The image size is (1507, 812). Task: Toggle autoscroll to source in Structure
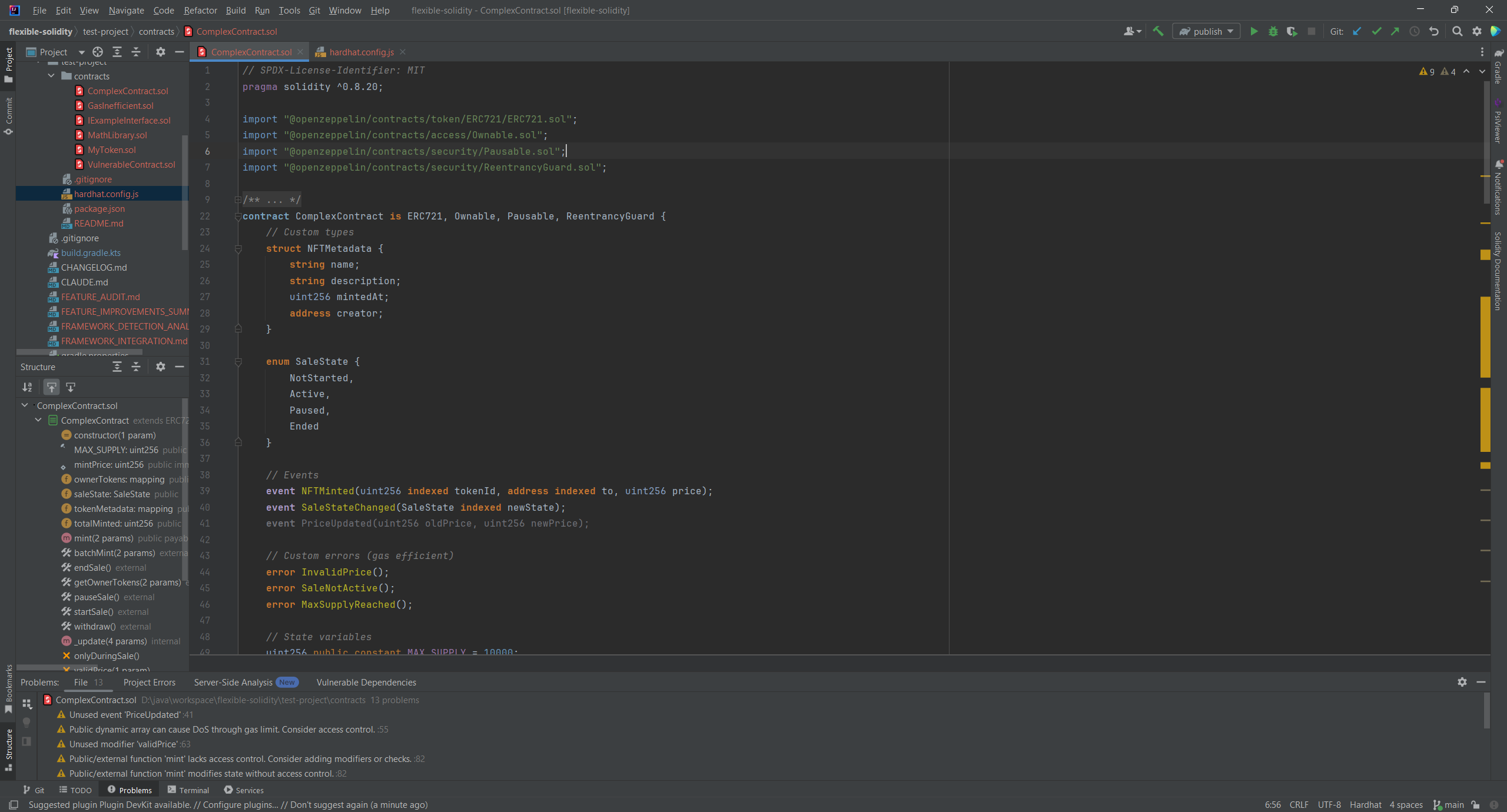tap(52, 387)
